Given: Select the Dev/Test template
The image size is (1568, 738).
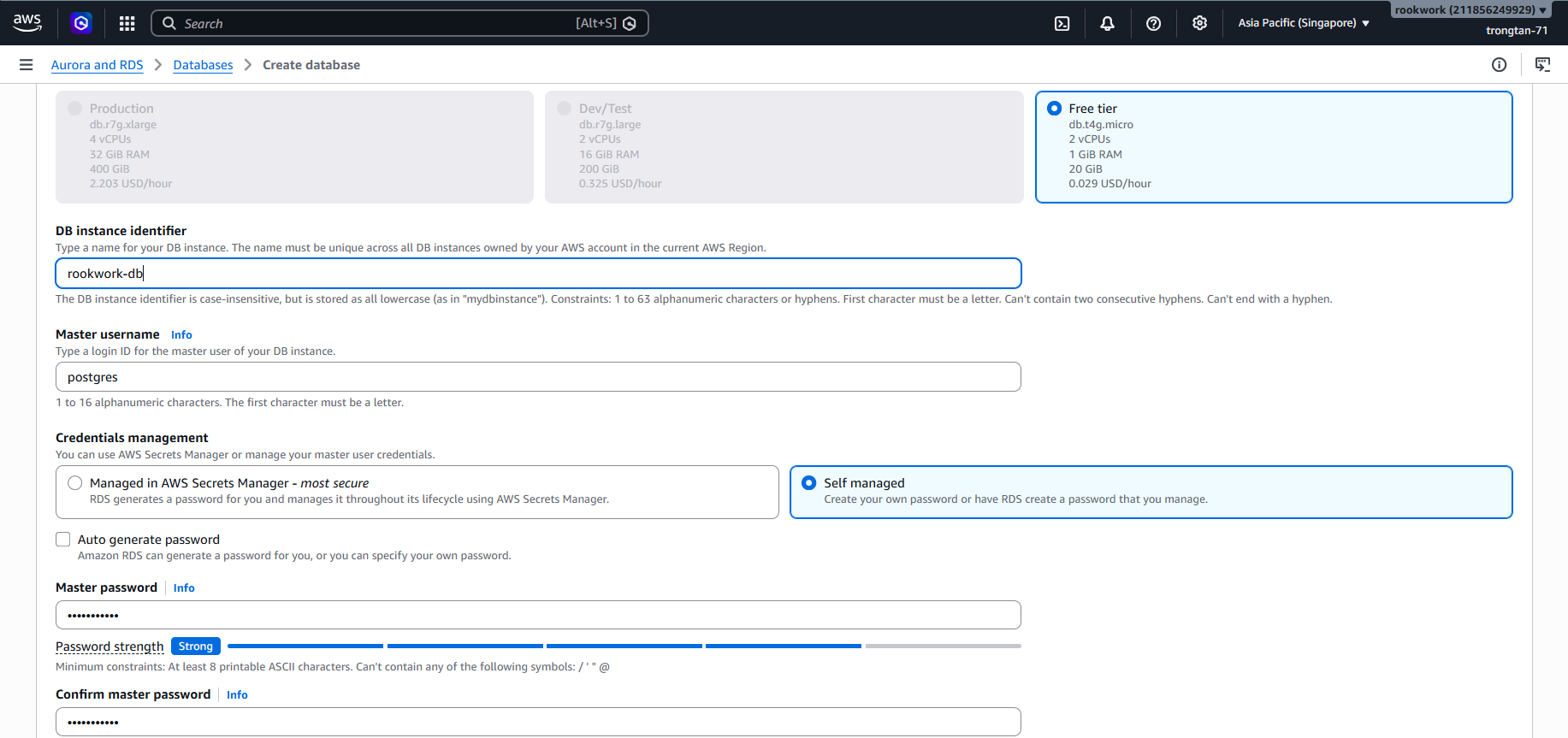Looking at the screenshot, I should click(x=565, y=109).
